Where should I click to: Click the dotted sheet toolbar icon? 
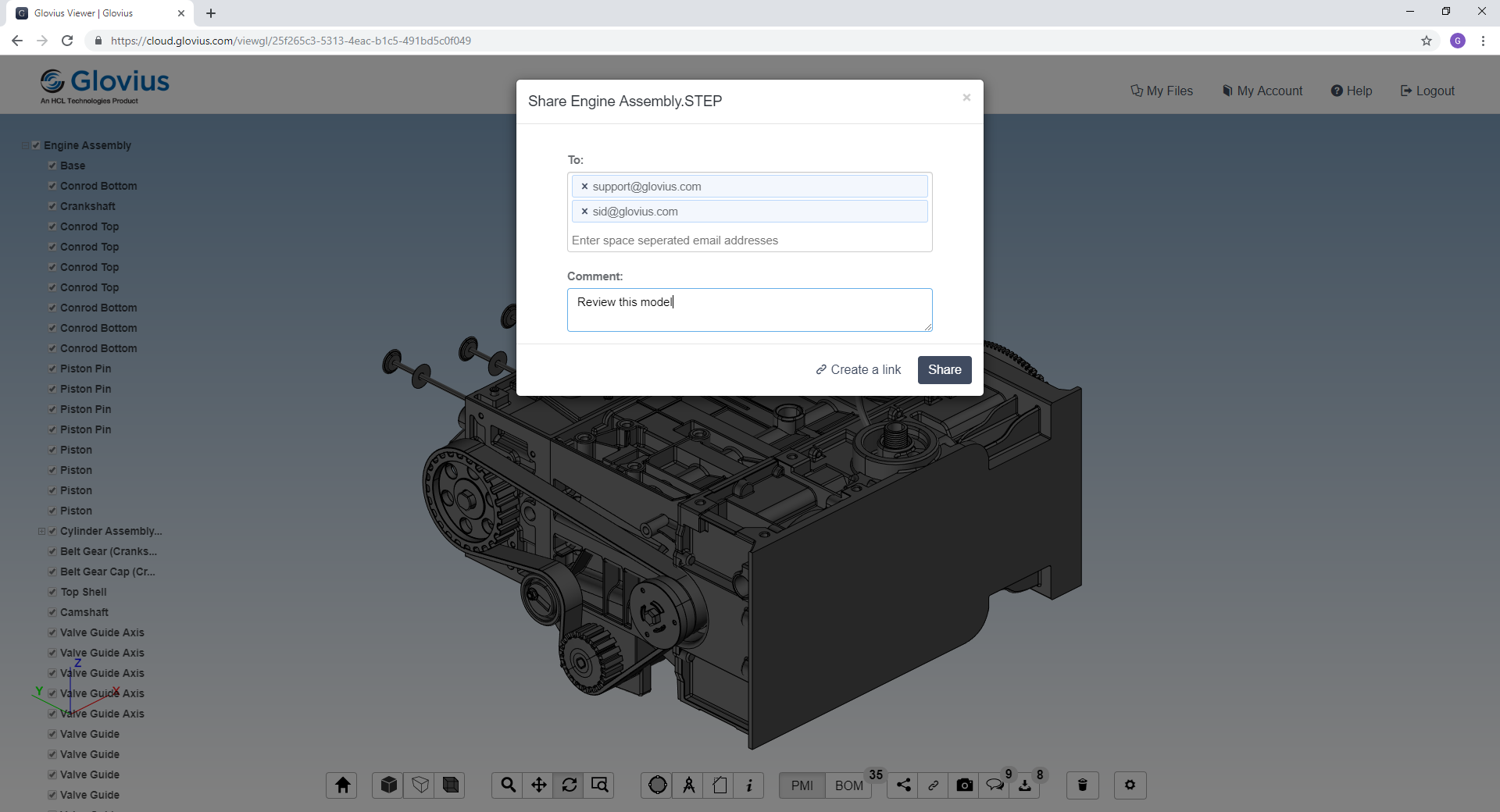(x=720, y=785)
